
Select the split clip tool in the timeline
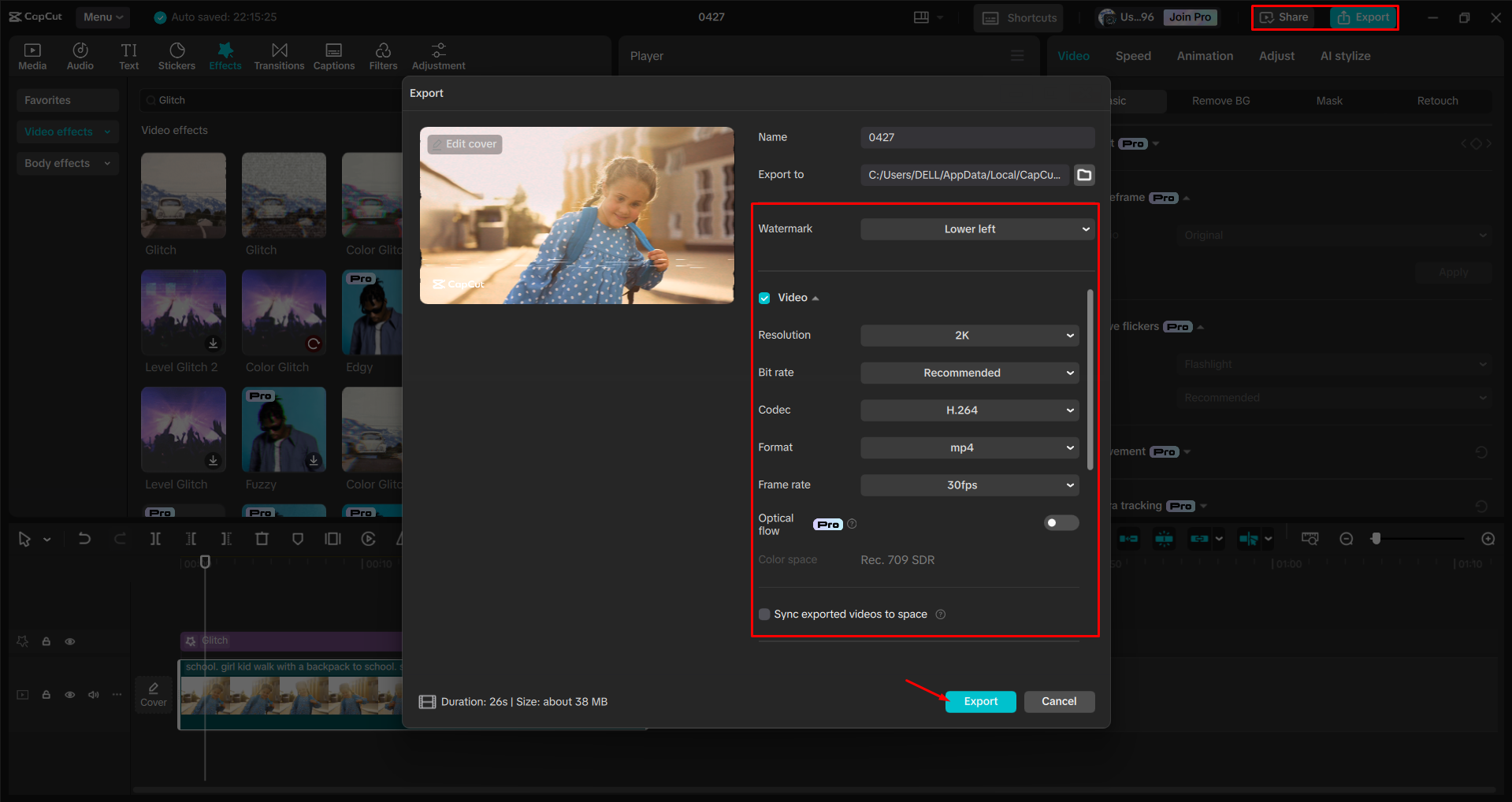pyautogui.click(x=155, y=539)
